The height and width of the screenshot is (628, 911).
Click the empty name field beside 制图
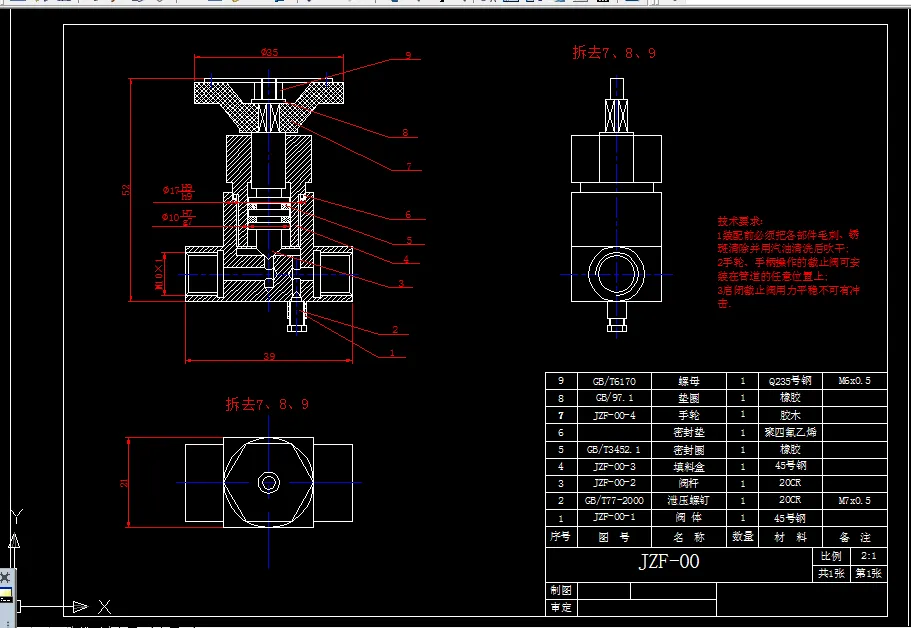604,590
